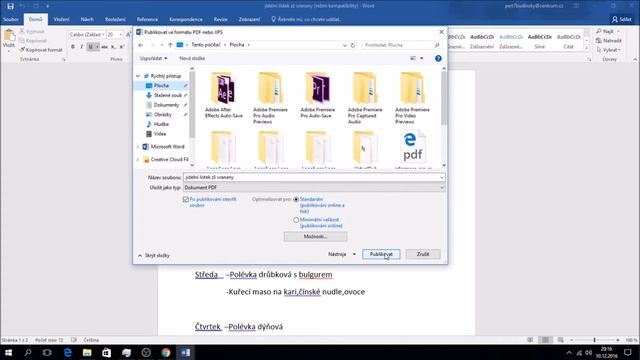The image size is (640, 360).
Task: Open the Nástroje dropdown
Action: pyautogui.click(x=342, y=254)
